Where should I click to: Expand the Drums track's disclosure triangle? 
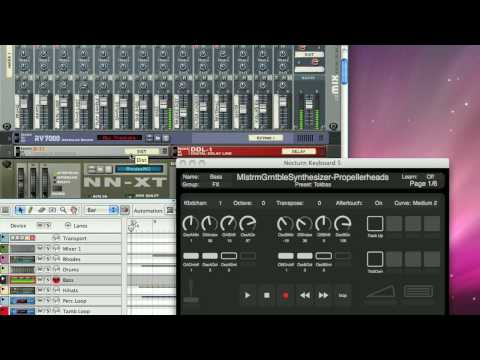tap(3, 269)
